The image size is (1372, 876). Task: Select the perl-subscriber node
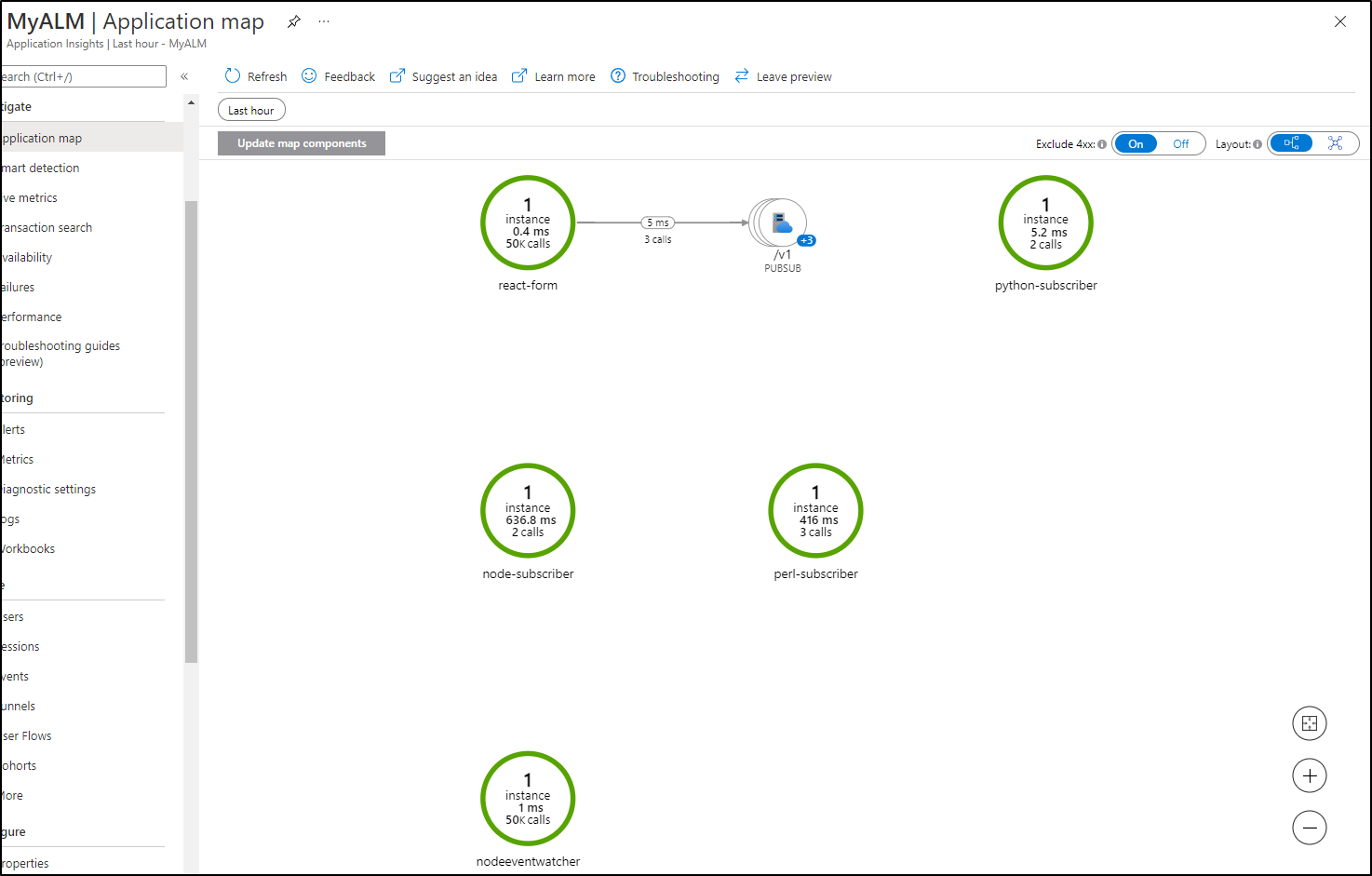pyautogui.click(x=815, y=511)
